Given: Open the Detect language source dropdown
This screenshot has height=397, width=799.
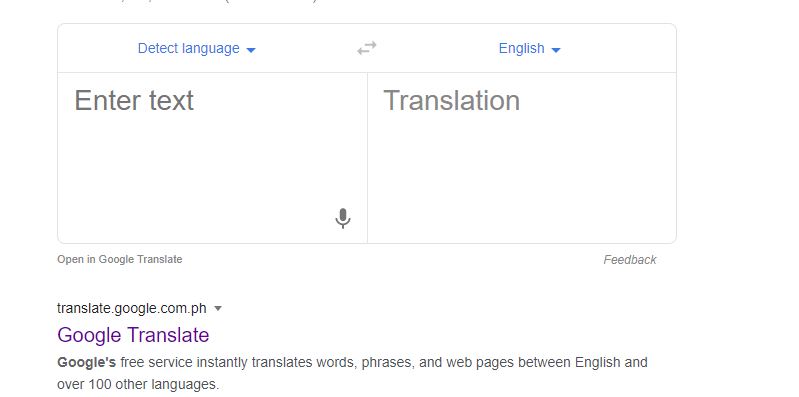Looking at the screenshot, I should (197, 48).
